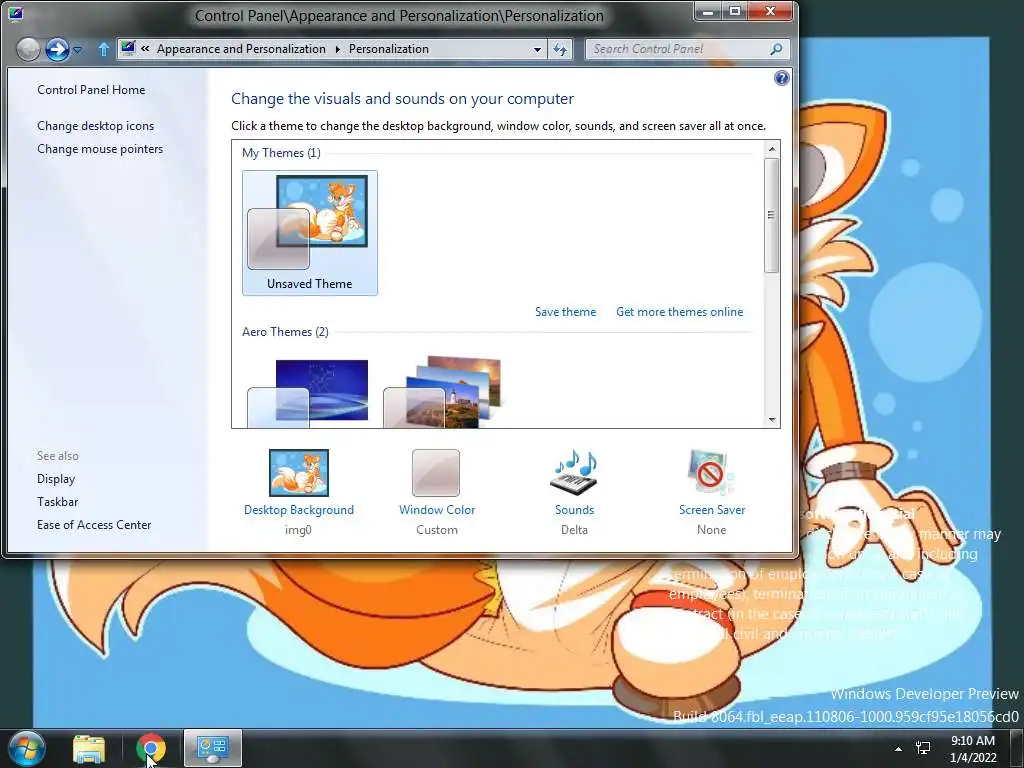Expand the arrow after Appearance and Personalization
Image resolution: width=1024 pixels, height=768 pixels.
click(338, 49)
